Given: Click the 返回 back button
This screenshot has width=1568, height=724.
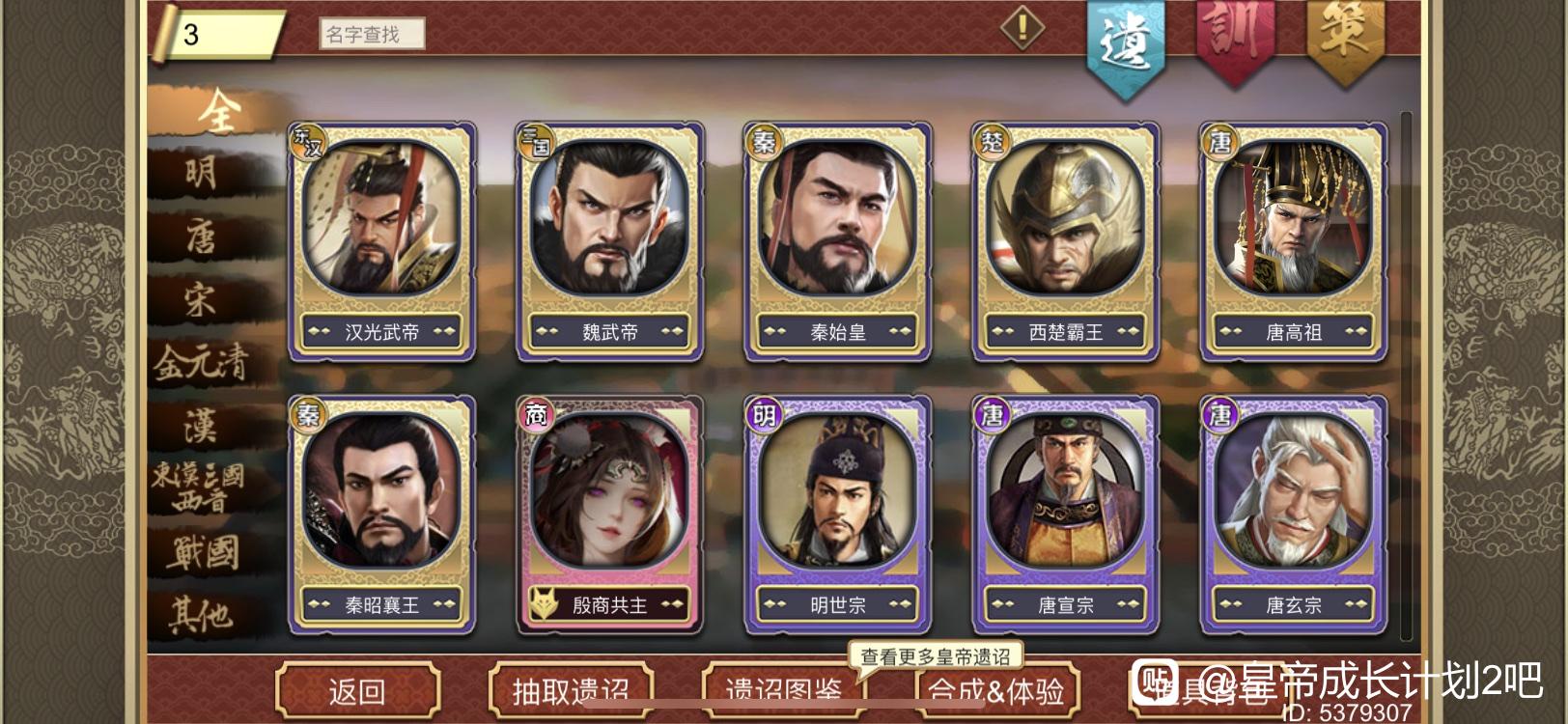Looking at the screenshot, I should (357, 690).
